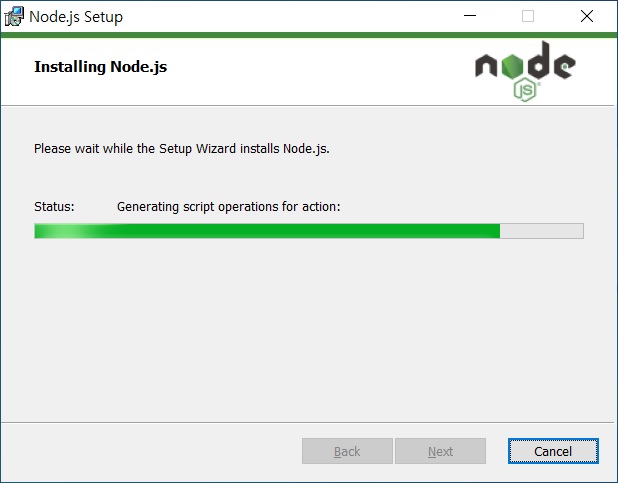Viewport: 618px width, 483px height.
Task: Click the glowing highlight on the progress bar
Action: point(67,231)
